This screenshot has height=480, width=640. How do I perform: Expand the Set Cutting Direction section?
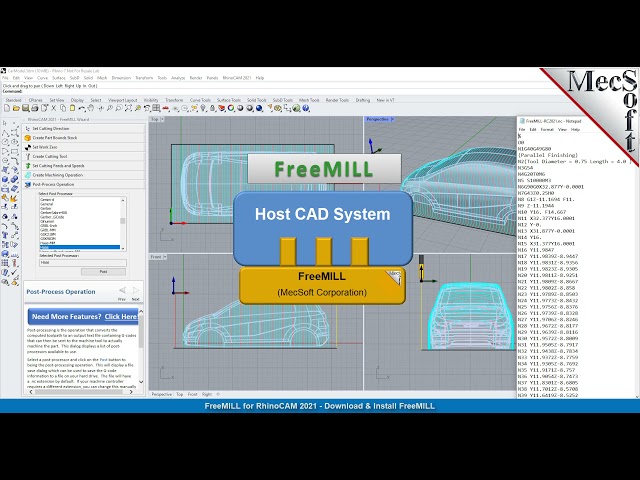84,128
